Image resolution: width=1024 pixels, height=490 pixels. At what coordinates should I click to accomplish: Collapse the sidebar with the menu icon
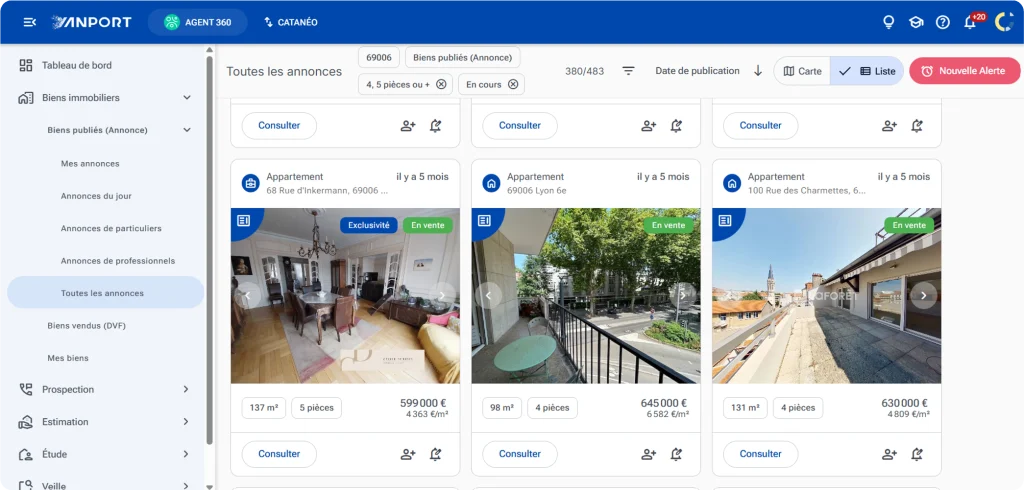click(30, 22)
